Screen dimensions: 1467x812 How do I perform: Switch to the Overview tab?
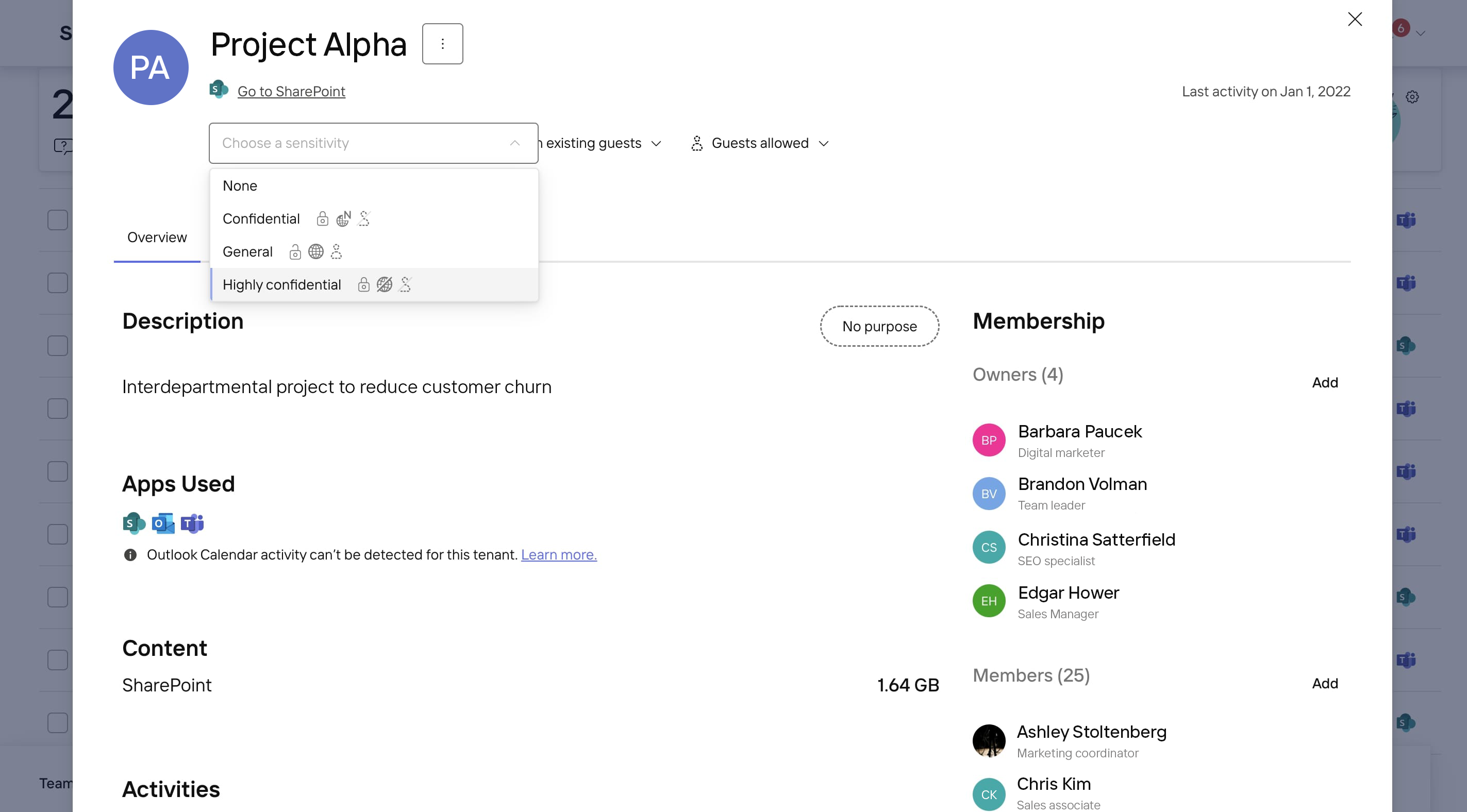pos(157,238)
